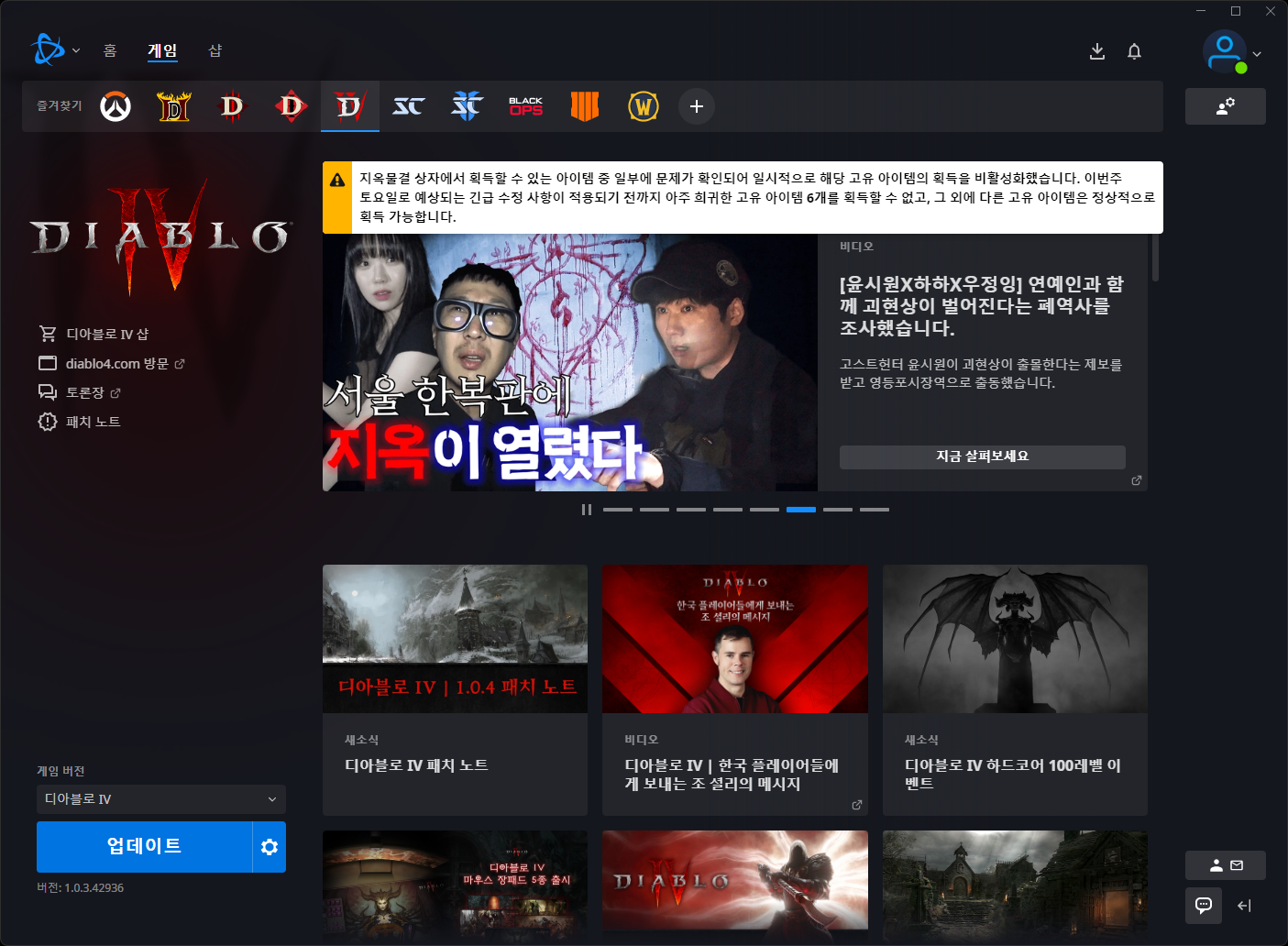The image size is (1288, 946).
Task: Click the news panel scrollbar
Action: coord(1155,257)
